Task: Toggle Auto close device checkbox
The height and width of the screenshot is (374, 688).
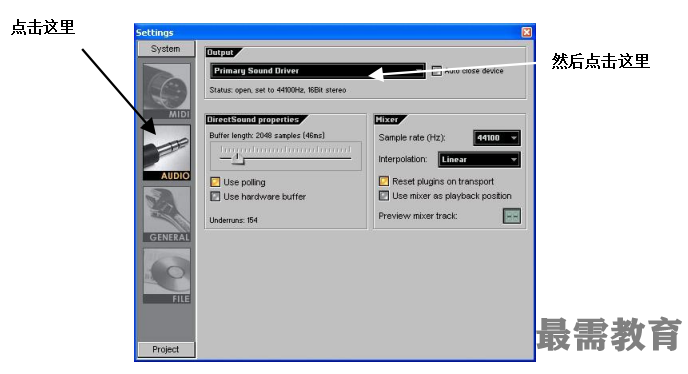Action: pos(437,71)
